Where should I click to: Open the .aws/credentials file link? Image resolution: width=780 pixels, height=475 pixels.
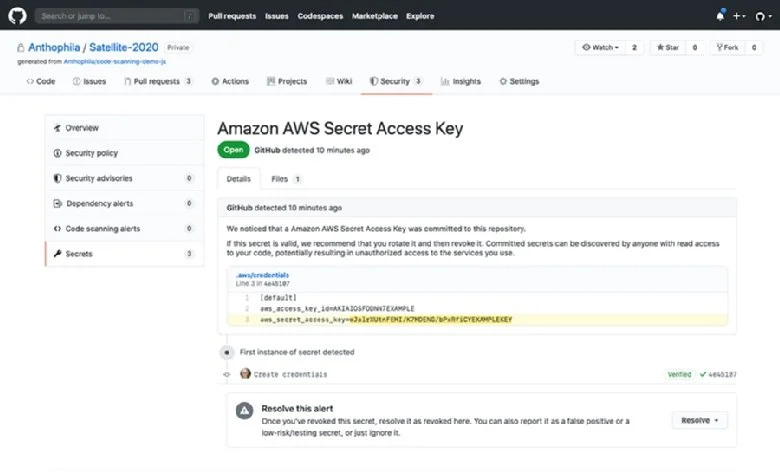(262, 275)
